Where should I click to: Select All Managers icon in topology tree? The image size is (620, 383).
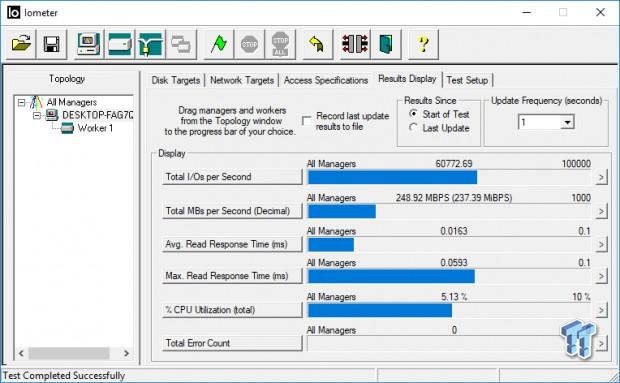tap(36, 102)
